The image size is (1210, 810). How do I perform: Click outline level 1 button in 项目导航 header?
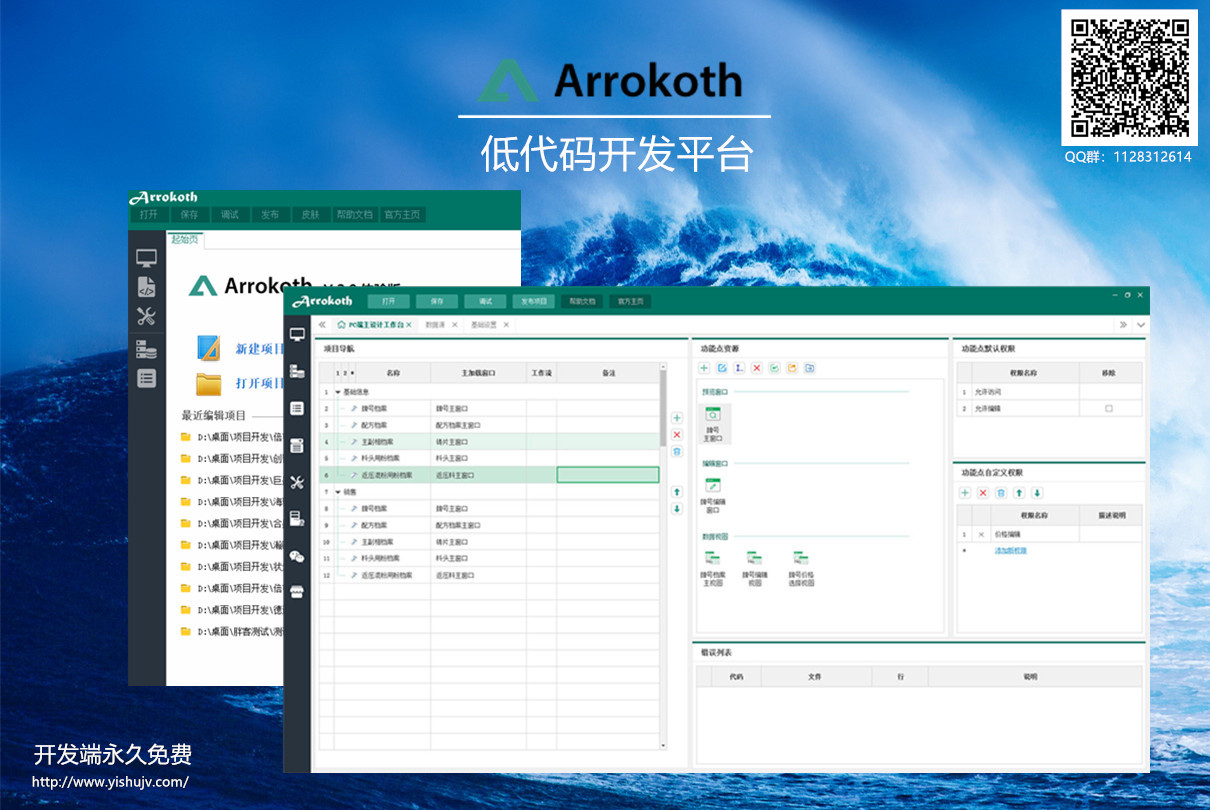click(337, 373)
